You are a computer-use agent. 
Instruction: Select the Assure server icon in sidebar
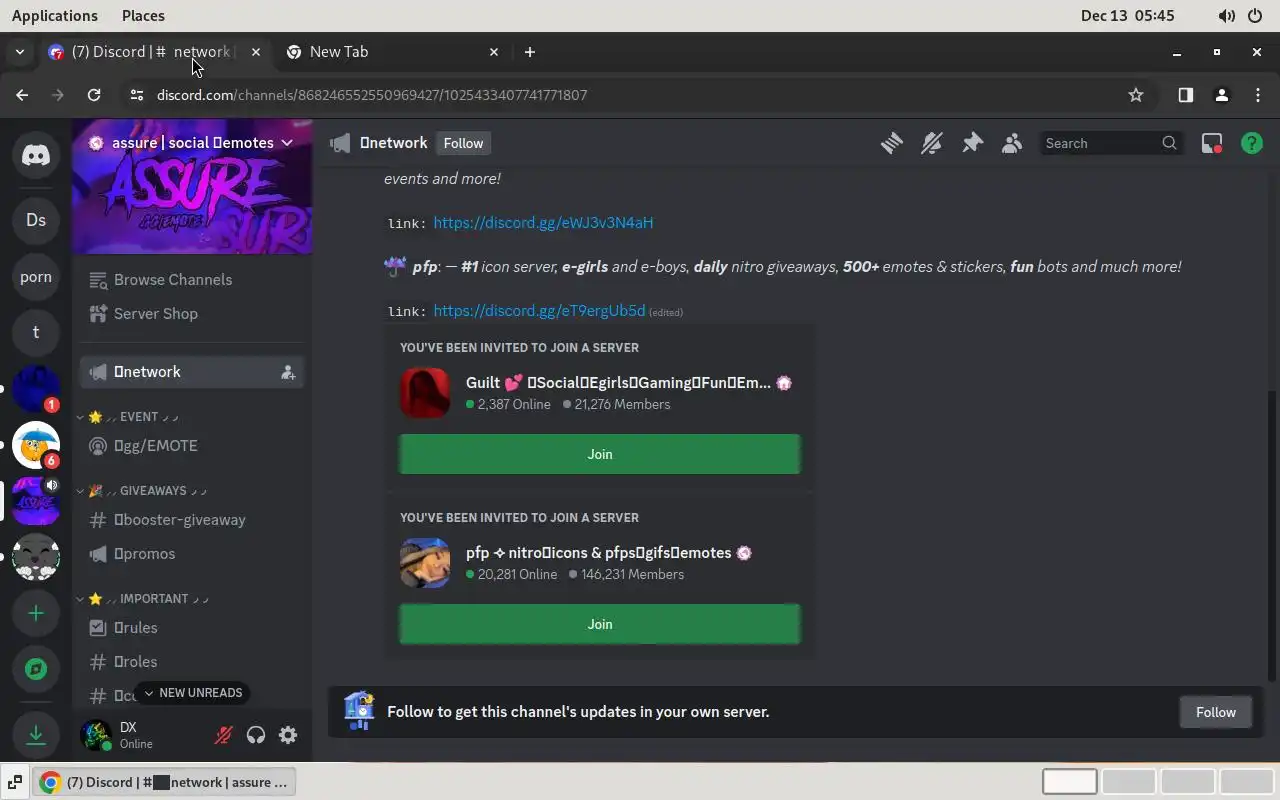(x=36, y=501)
